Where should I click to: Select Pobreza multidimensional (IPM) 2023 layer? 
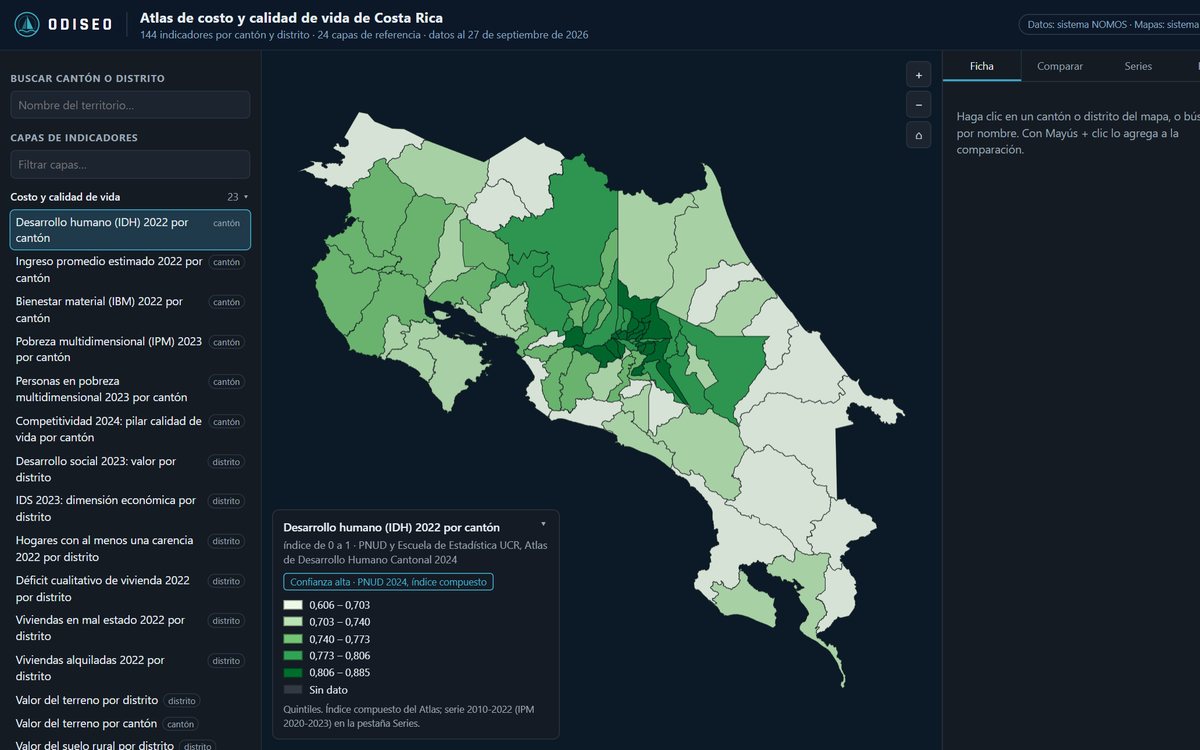pos(130,349)
